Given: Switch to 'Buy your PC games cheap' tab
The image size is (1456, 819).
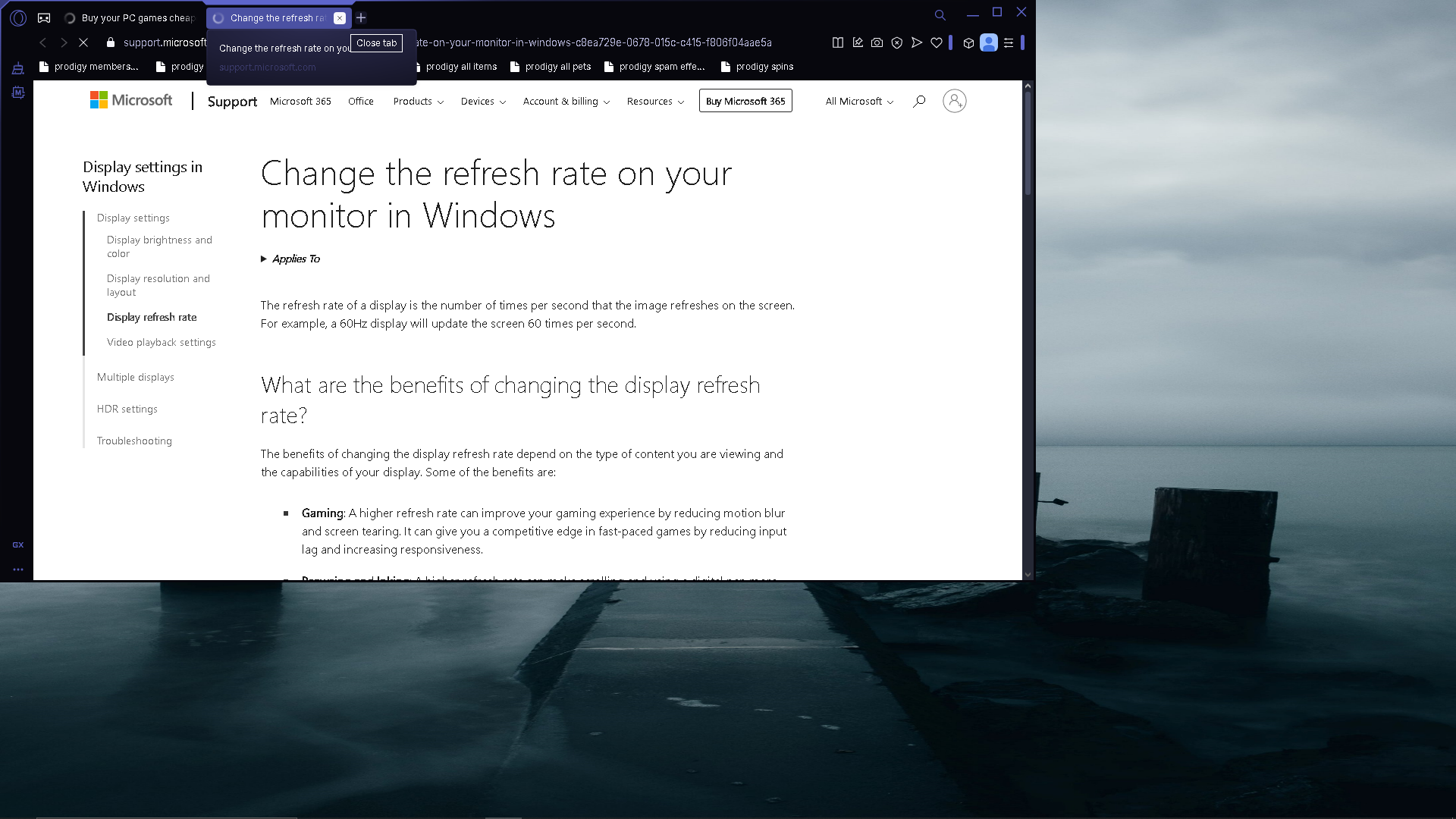Looking at the screenshot, I should (130, 17).
